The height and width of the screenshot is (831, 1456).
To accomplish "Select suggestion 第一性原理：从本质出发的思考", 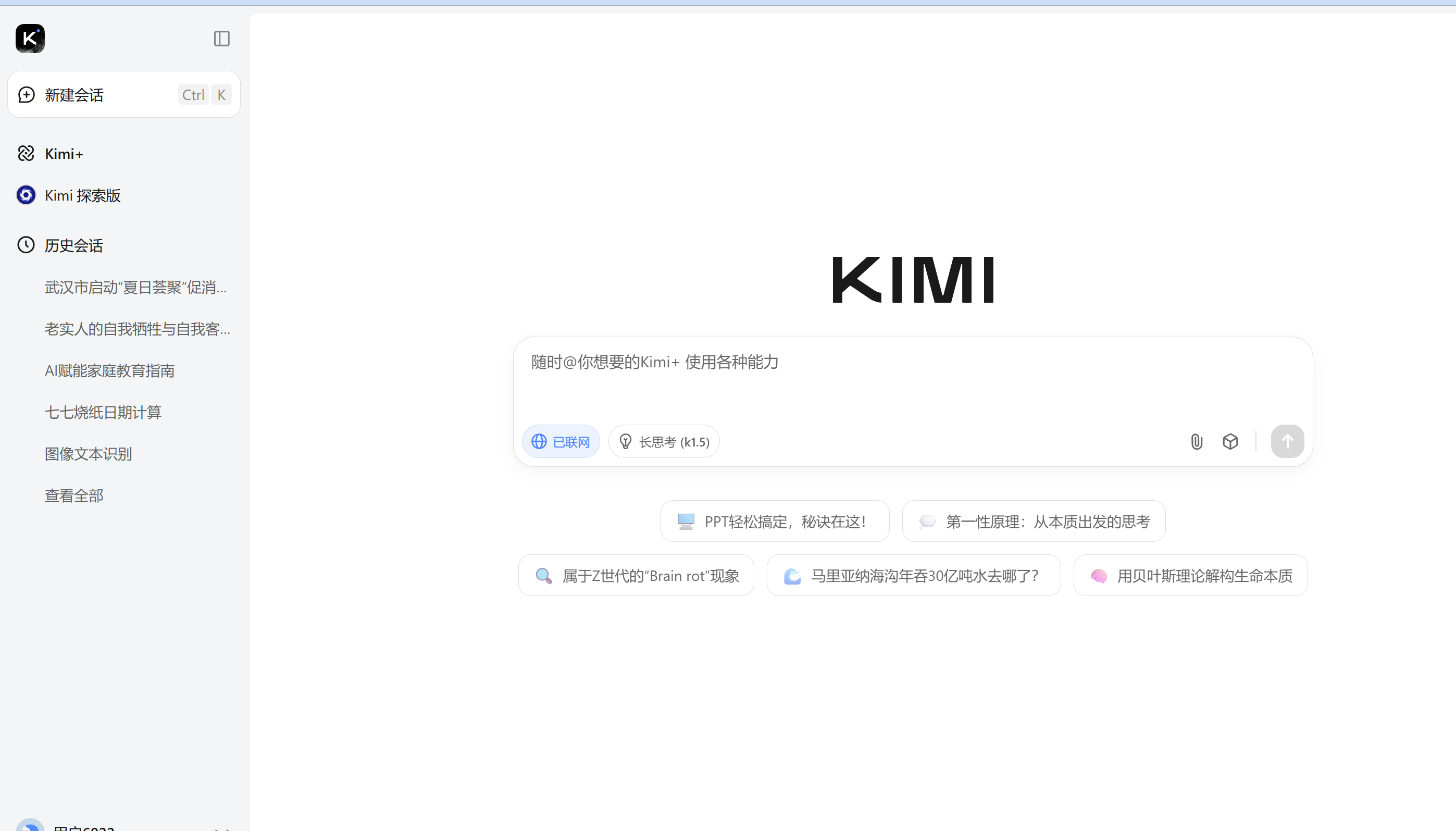I will point(1034,522).
